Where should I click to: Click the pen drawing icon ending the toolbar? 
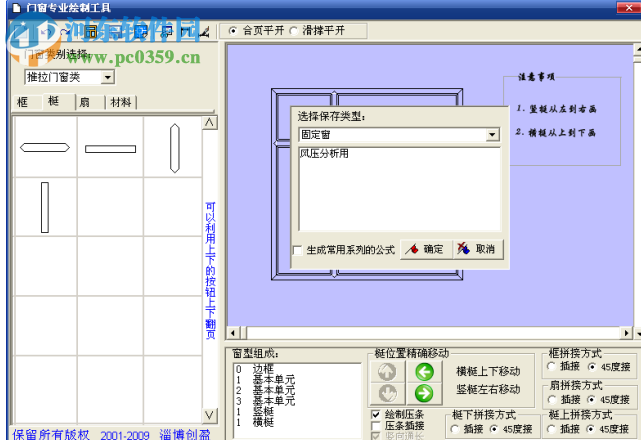(204, 32)
